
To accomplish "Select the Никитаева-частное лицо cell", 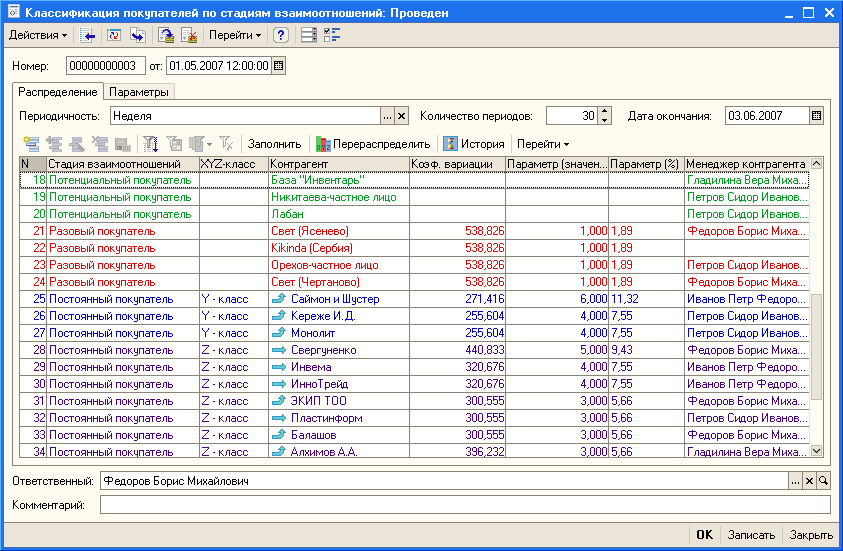I will [339, 197].
